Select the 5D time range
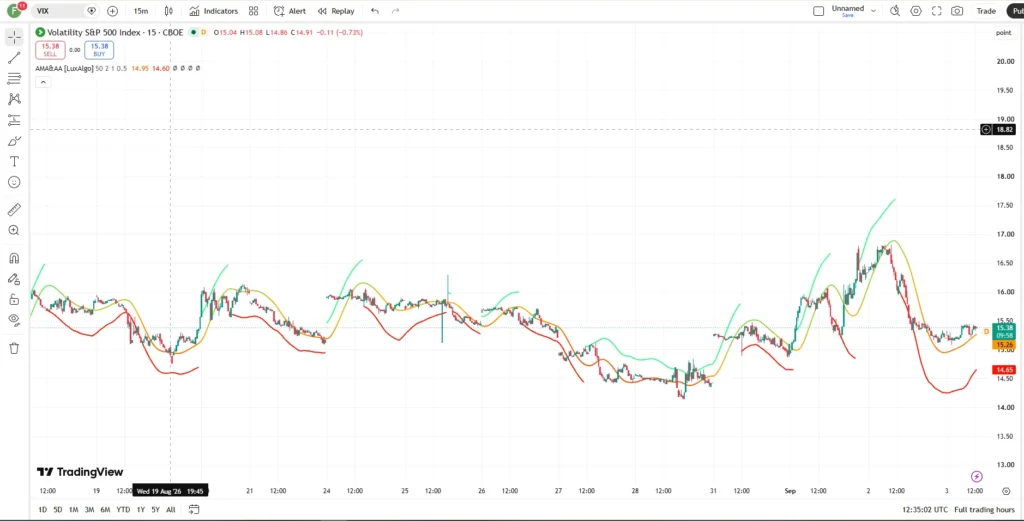Screen dimensions: 1024x521 (x=58, y=509)
